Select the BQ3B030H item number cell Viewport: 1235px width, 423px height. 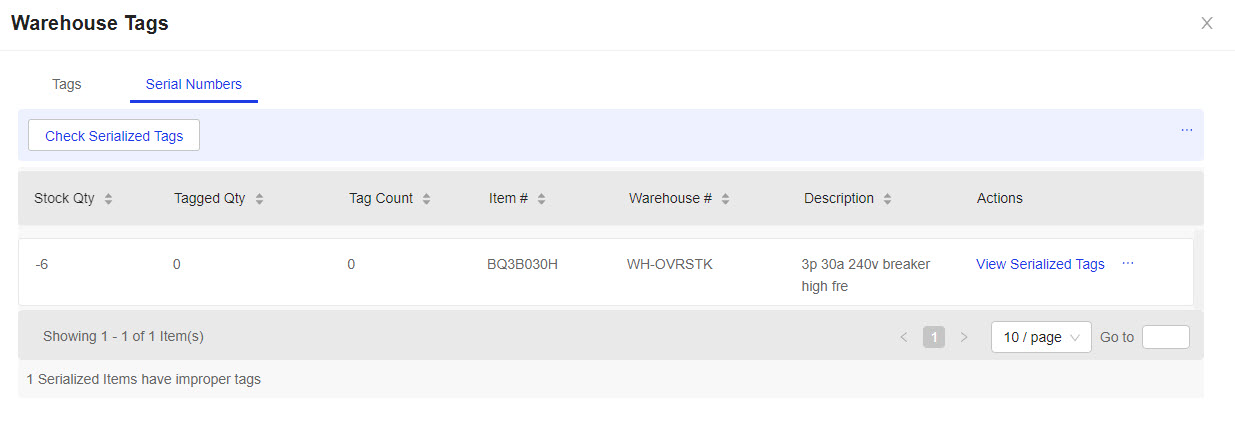[x=522, y=264]
